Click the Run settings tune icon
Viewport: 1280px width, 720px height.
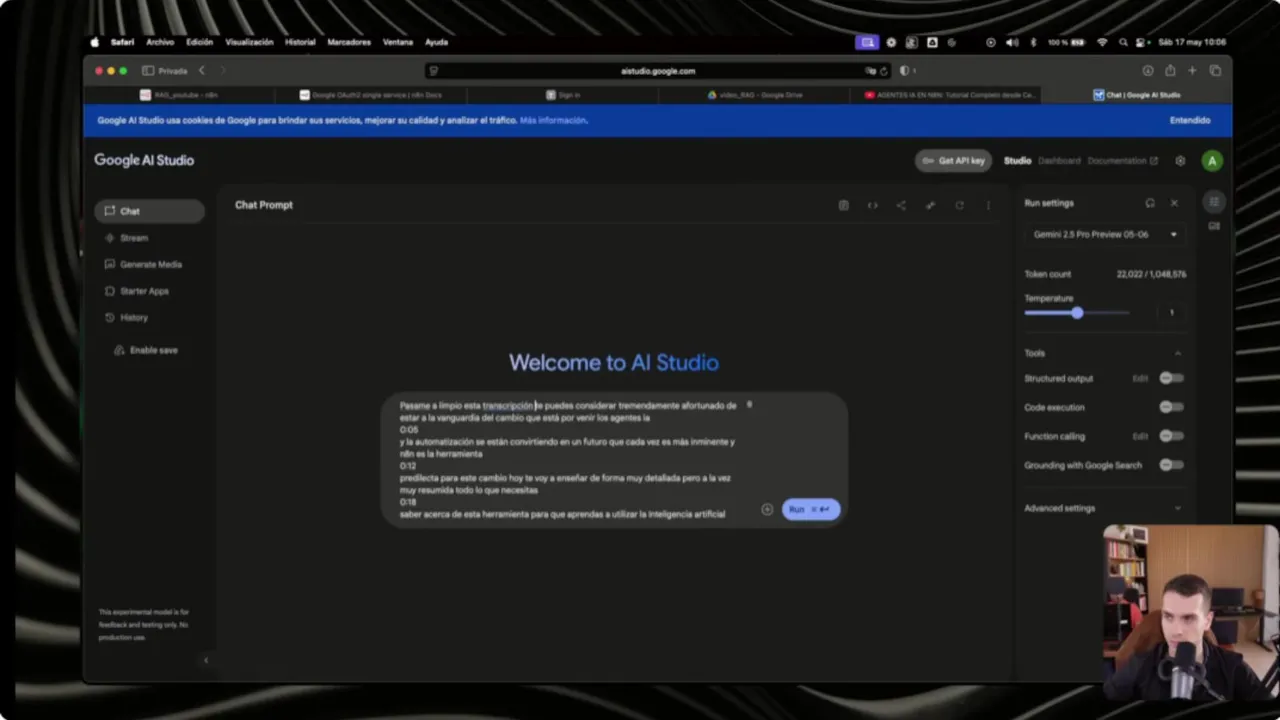[1214, 202]
